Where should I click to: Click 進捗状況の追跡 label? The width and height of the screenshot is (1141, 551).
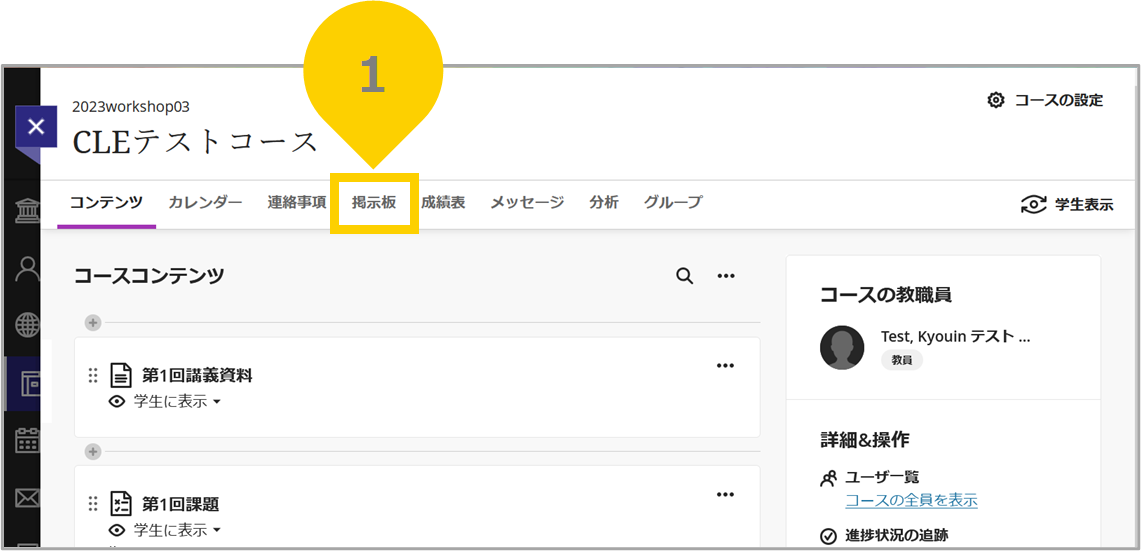click(x=896, y=536)
